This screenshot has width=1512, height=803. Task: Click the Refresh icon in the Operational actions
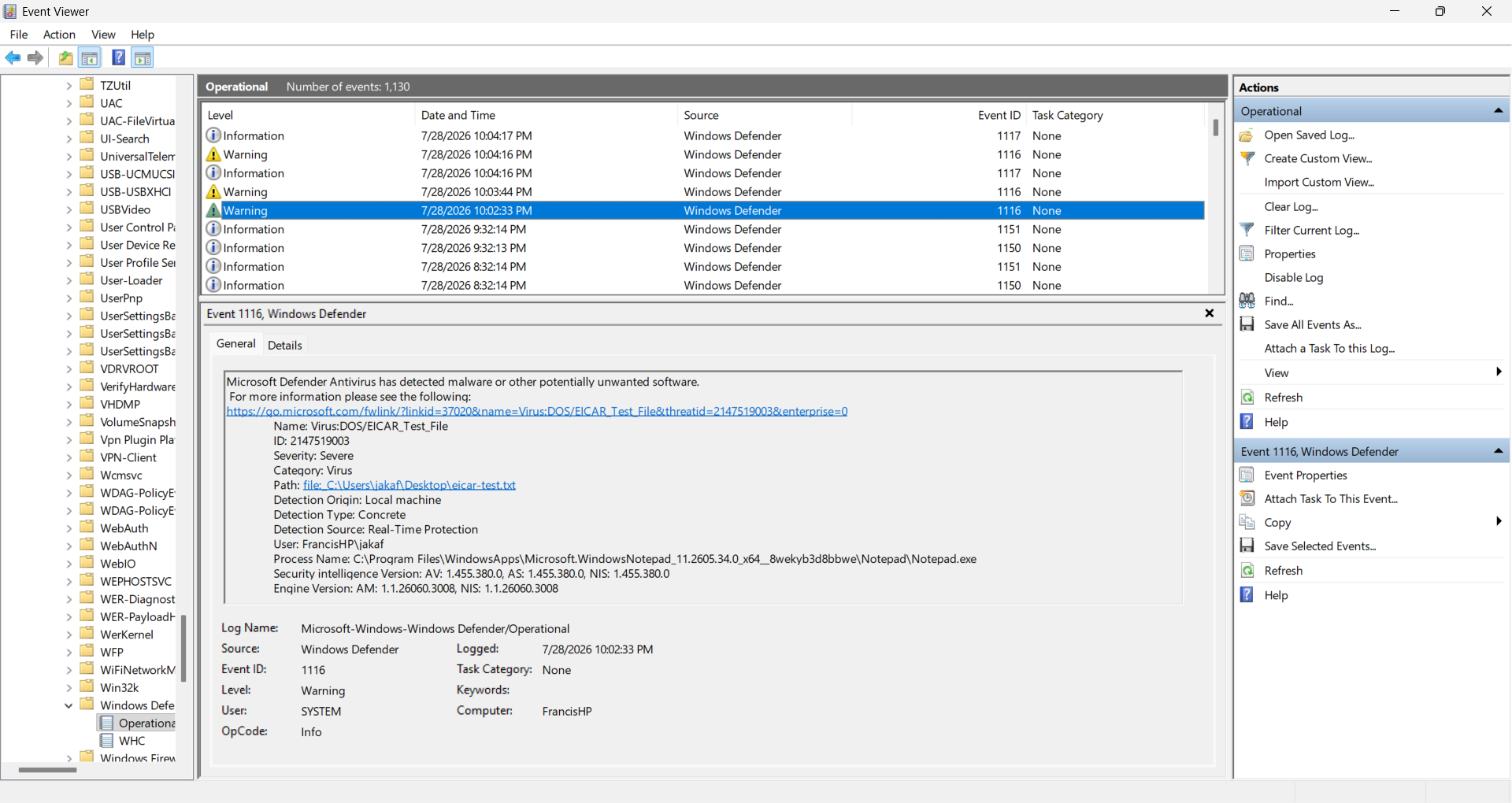pos(1247,398)
